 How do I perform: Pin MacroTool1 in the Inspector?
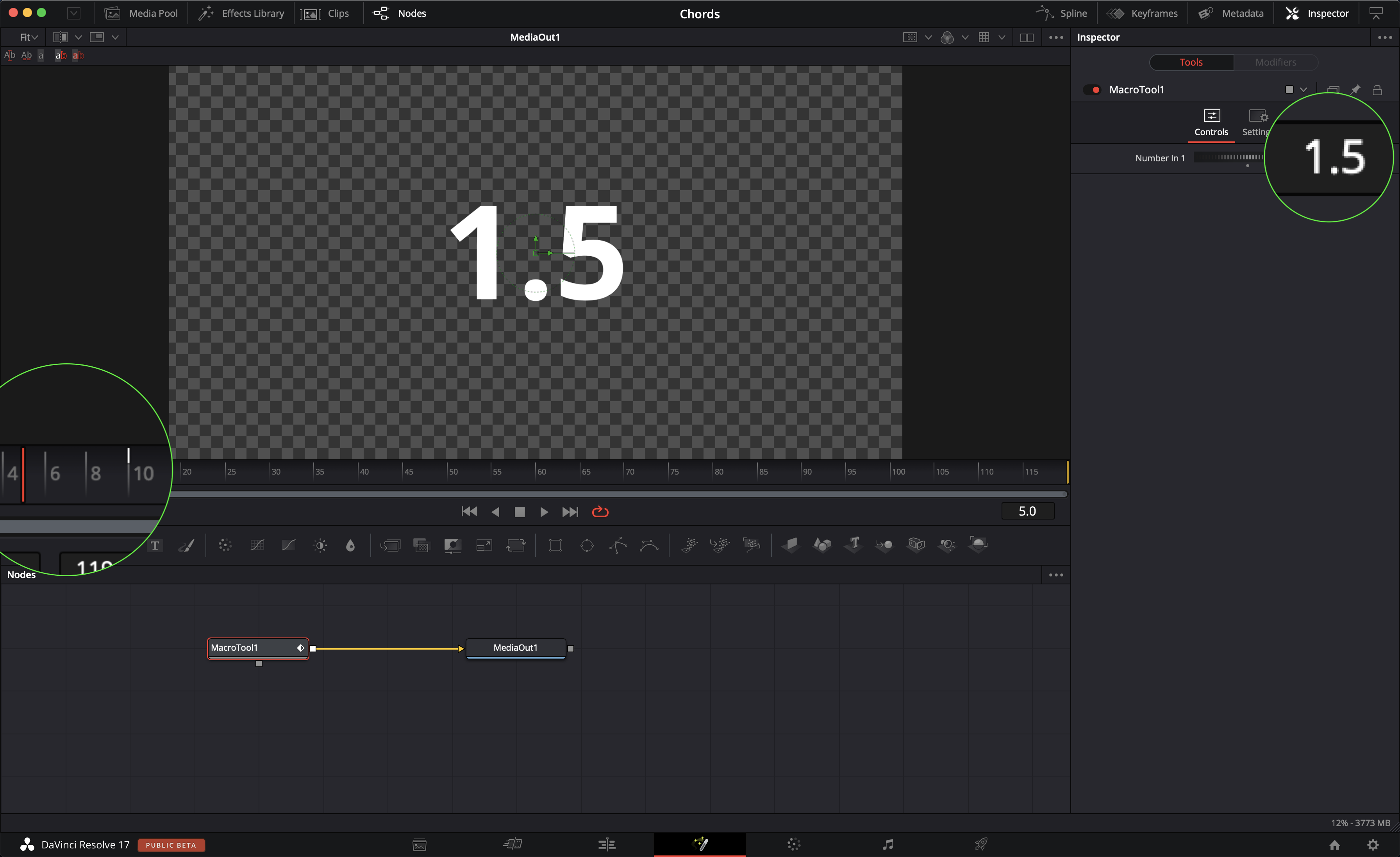pyautogui.click(x=1356, y=90)
